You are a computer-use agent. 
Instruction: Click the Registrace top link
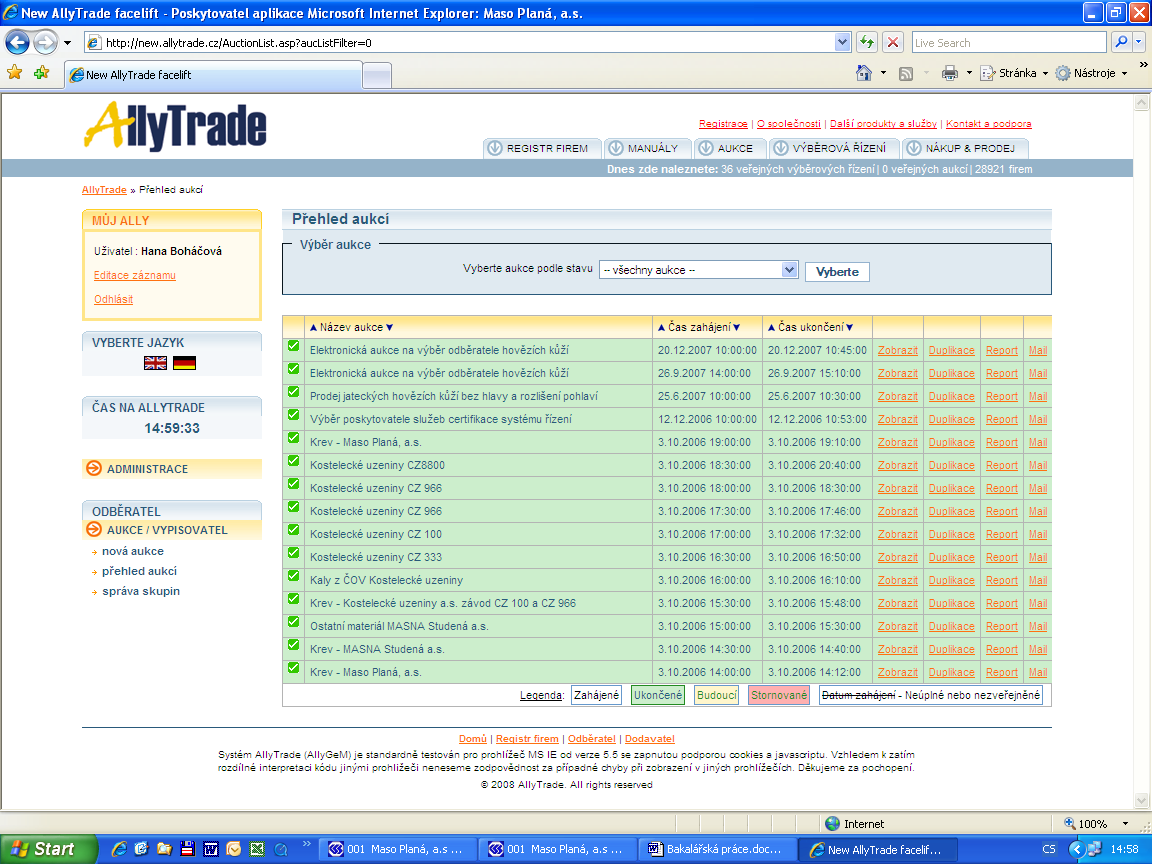723,123
